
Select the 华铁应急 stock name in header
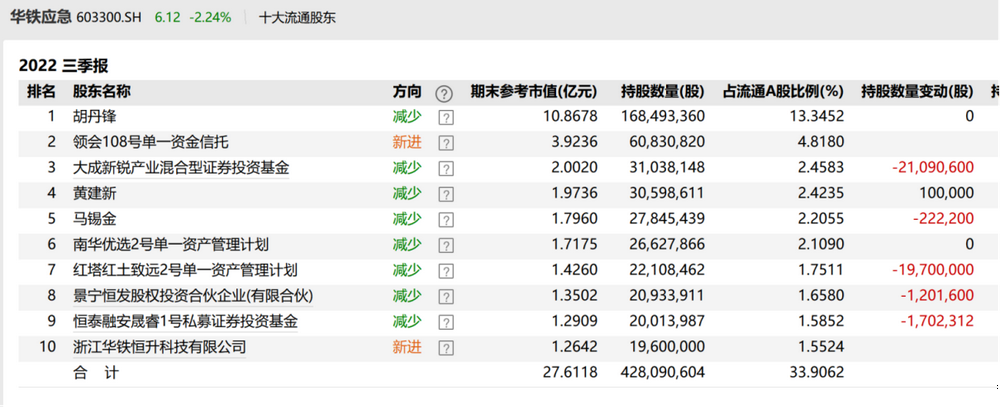coord(40,18)
